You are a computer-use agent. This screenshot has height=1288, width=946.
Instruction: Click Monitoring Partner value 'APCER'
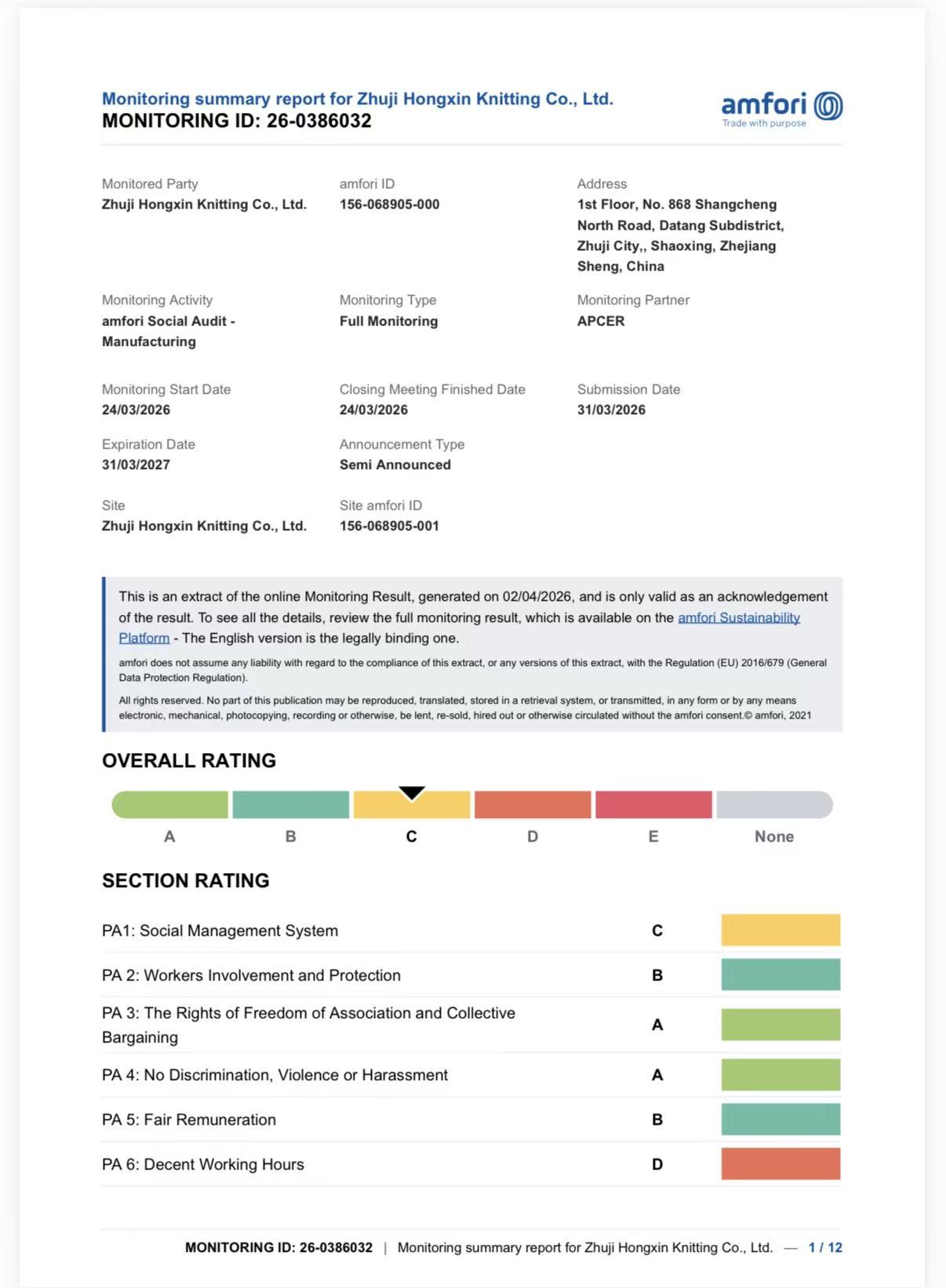pyautogui.click(x=601, y=322)
